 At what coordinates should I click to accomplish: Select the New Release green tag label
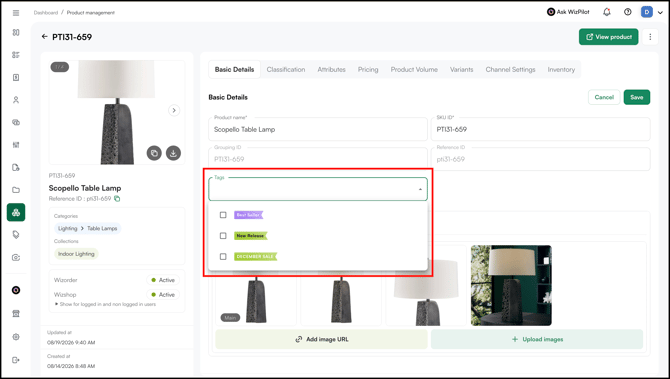point(251,236)
